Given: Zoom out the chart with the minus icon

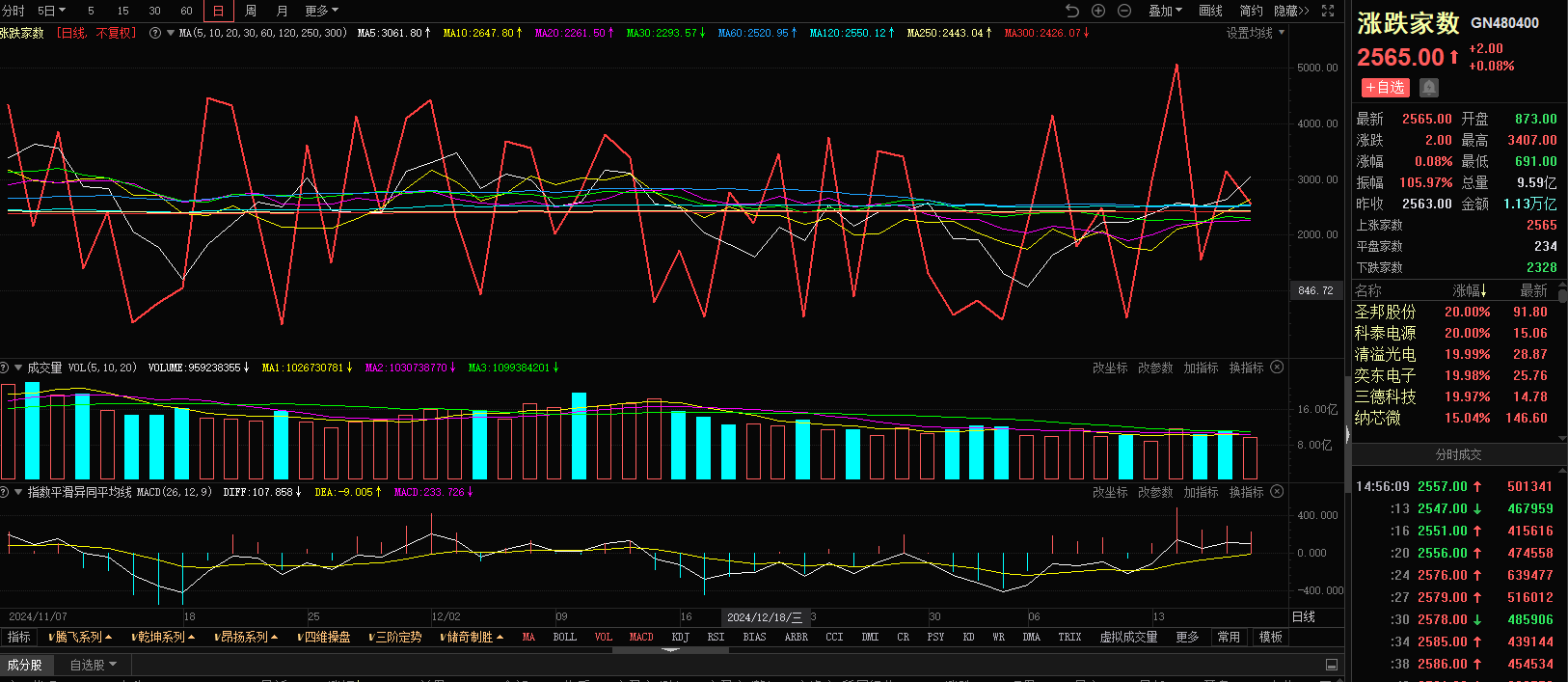Looking at the screenshot, I should (x=1124, y=11).
